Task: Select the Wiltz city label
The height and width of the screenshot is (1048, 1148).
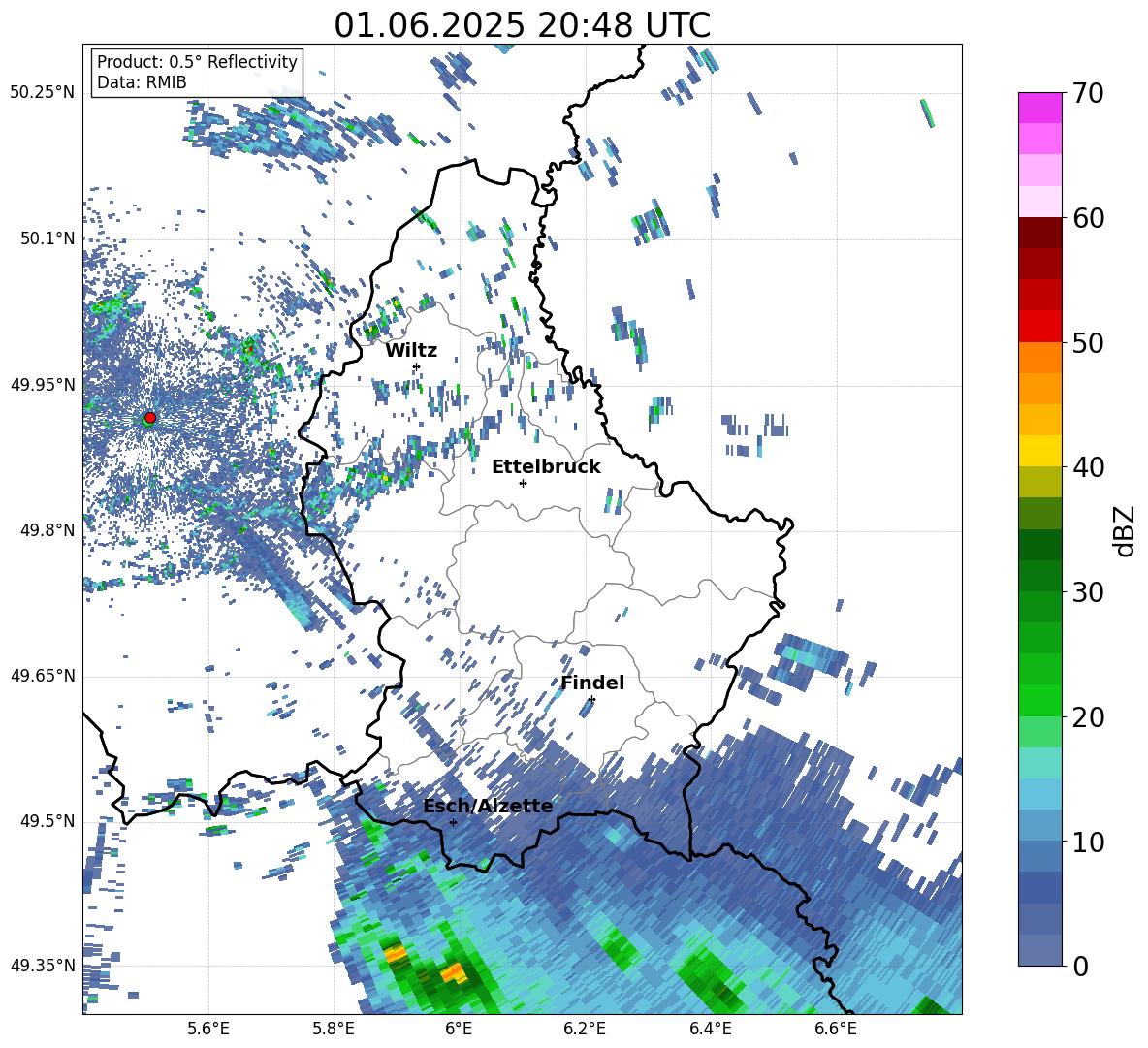Action: (x=411, y=351)
